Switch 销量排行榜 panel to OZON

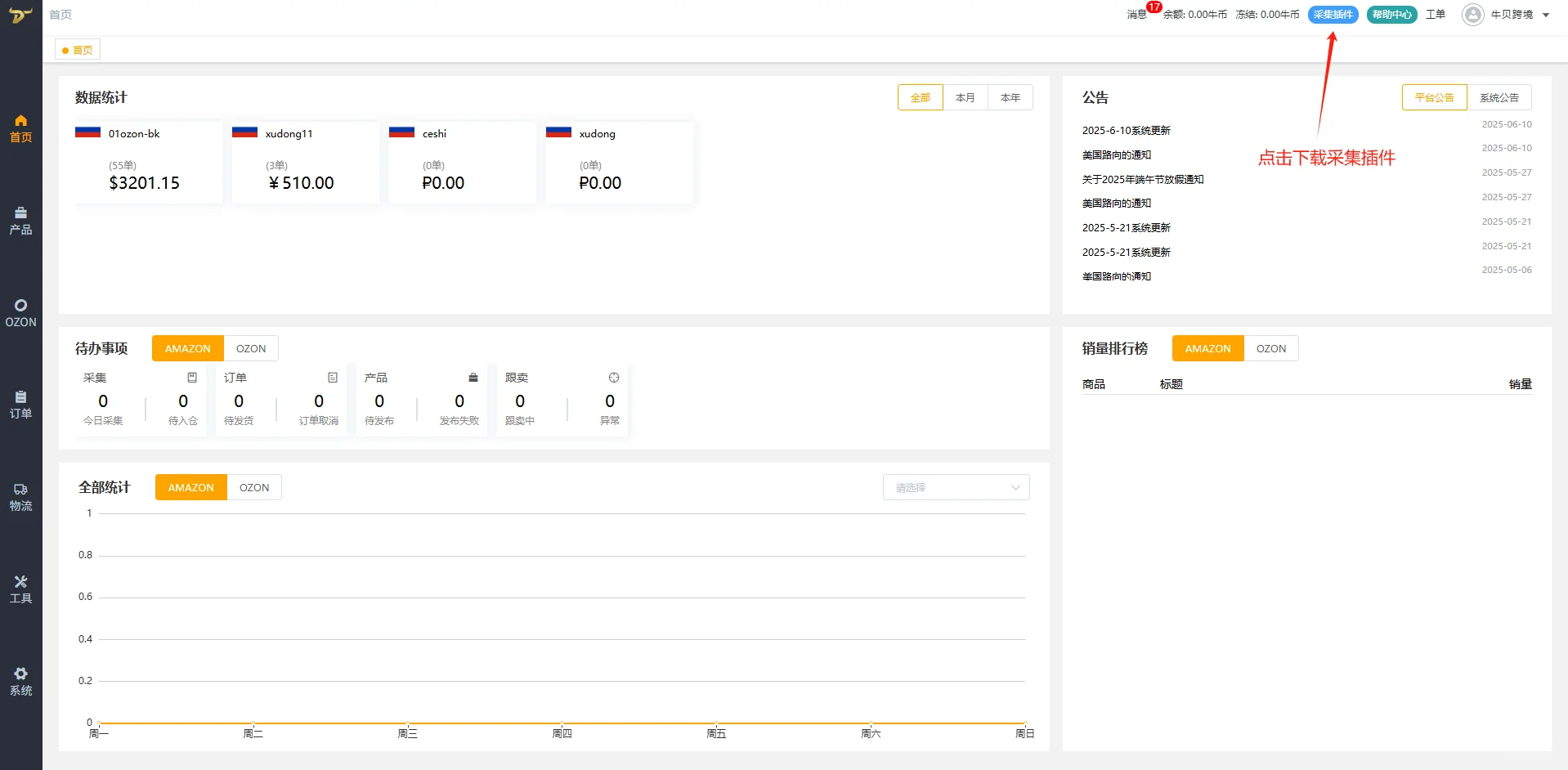(x=1270, y=348)
